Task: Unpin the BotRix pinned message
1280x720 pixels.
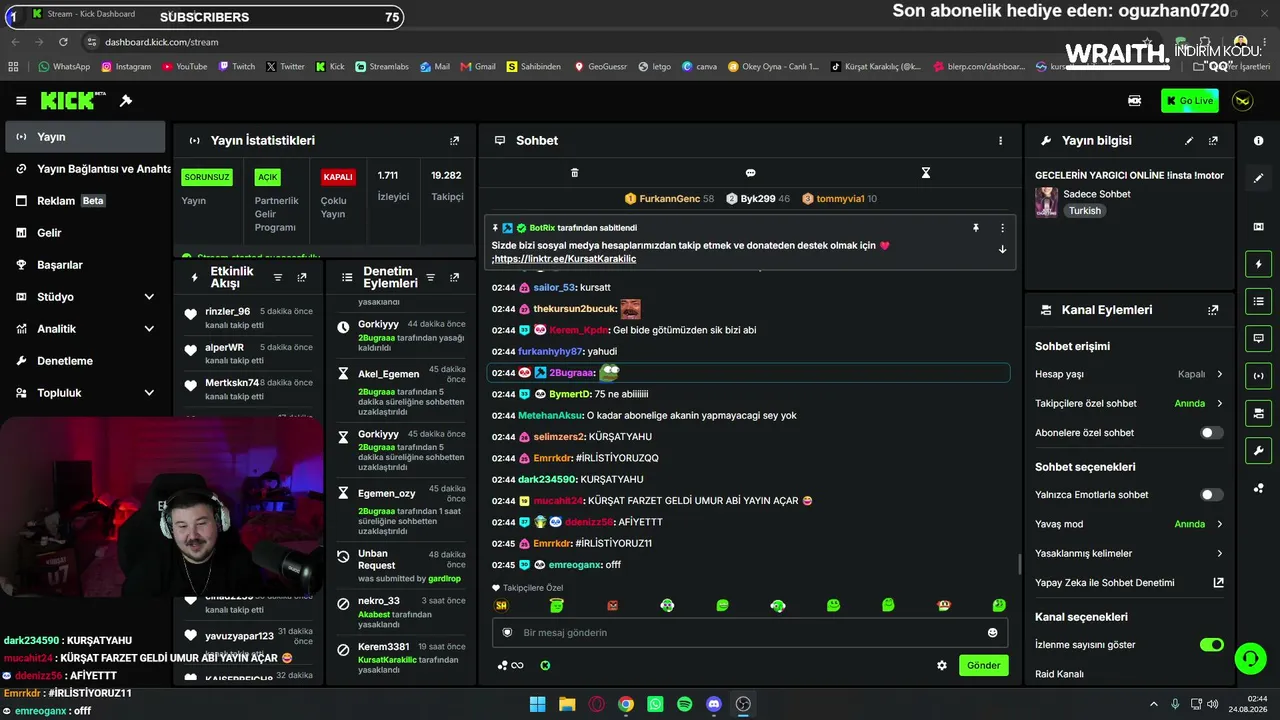Action: point(975,228)
